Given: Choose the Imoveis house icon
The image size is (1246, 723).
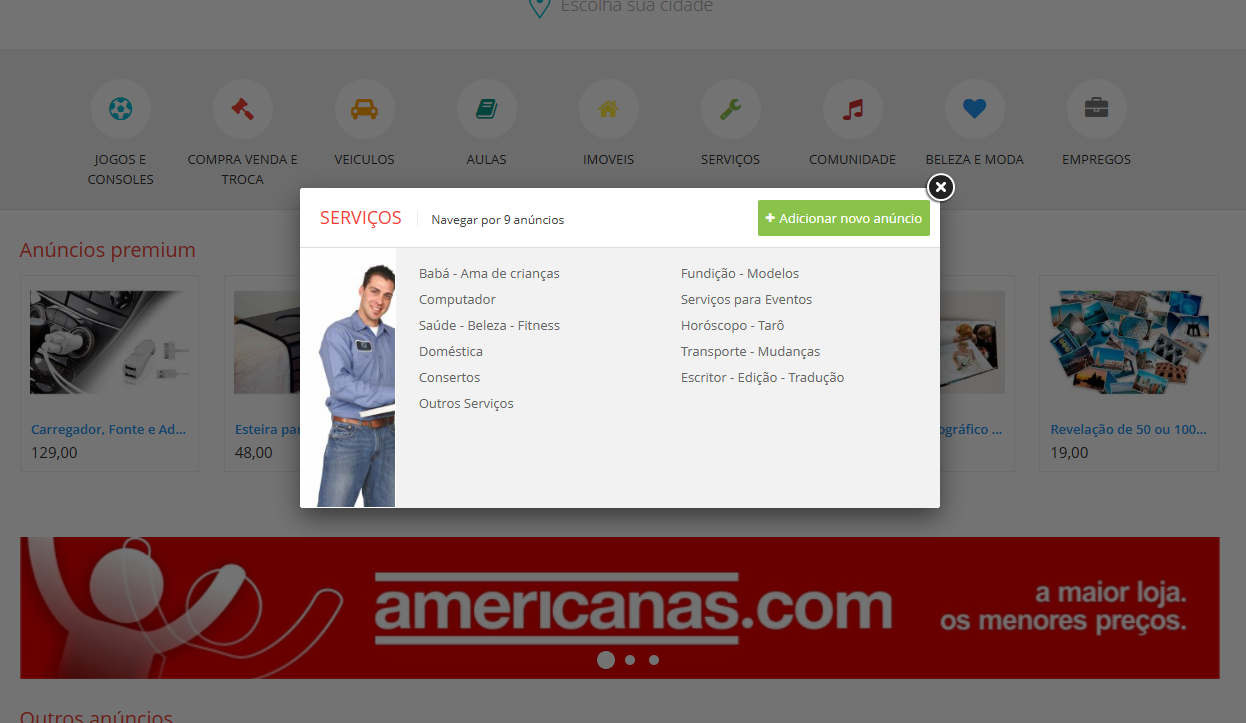Looking at the screenshot, I should point(609,108).
